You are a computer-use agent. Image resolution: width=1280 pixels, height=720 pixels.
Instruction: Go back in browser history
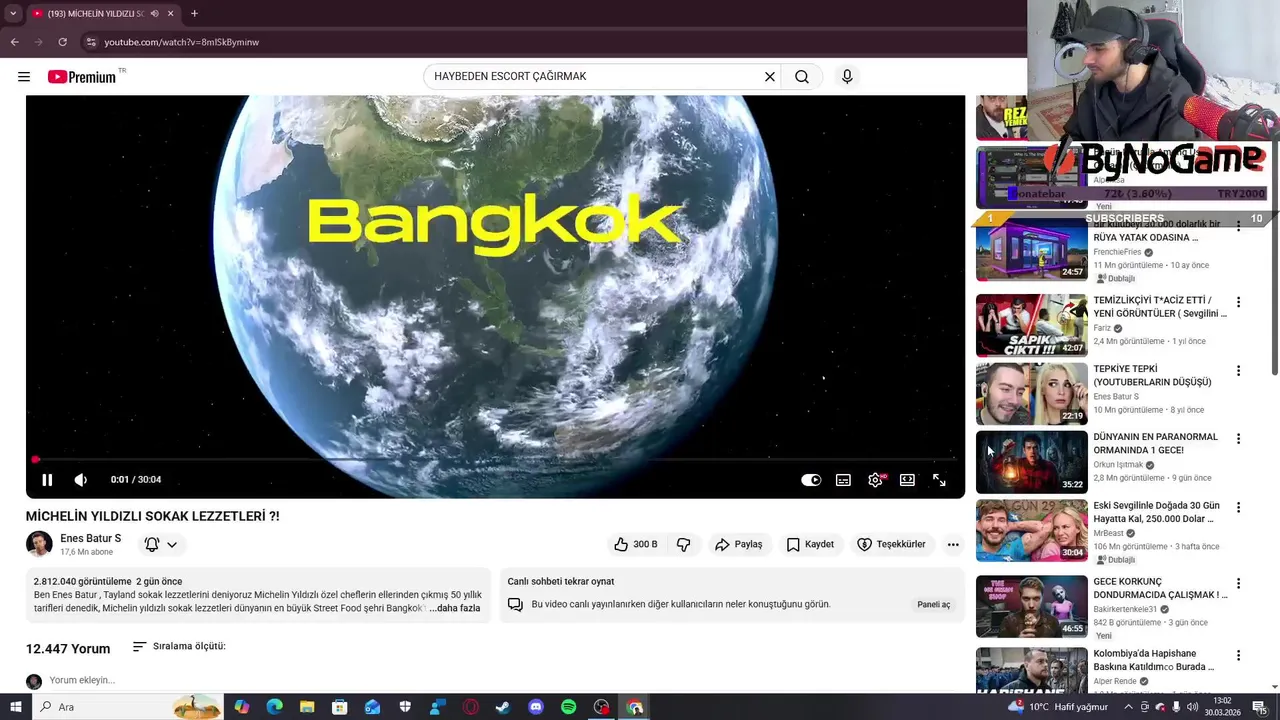[x=14, y=42]
